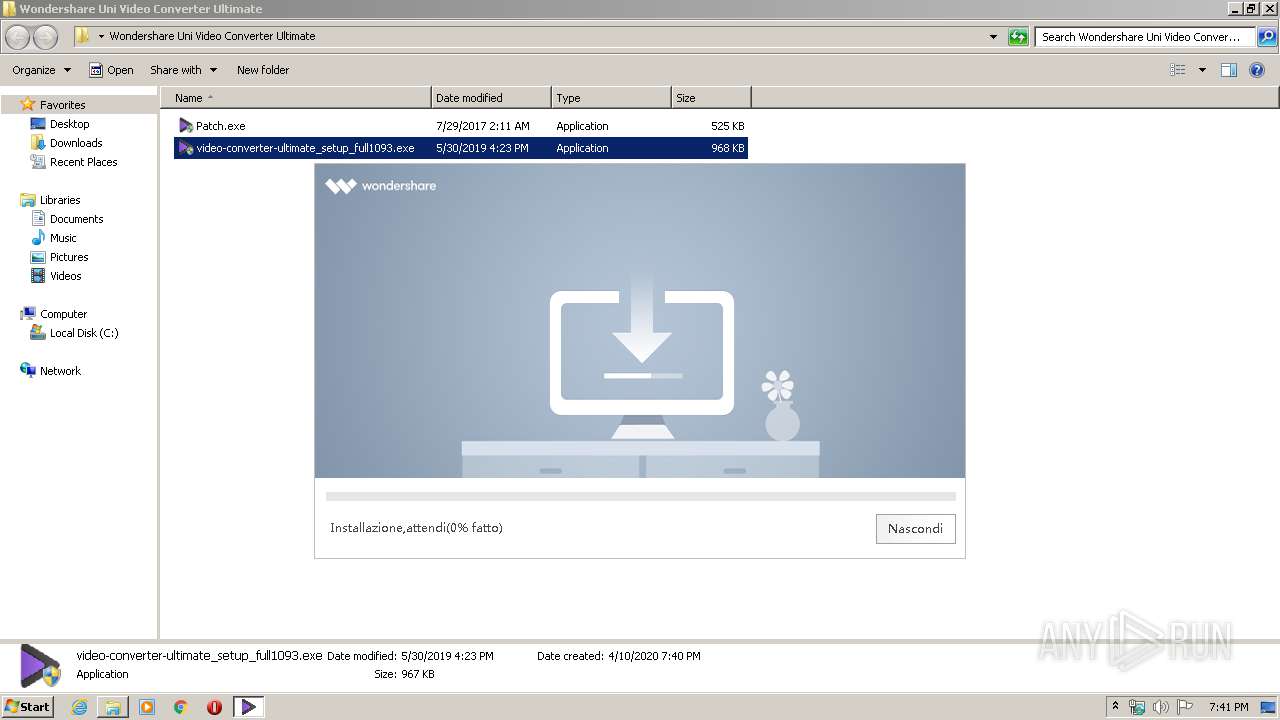Open the Explorer help icon

click(x=1258, y=70)
